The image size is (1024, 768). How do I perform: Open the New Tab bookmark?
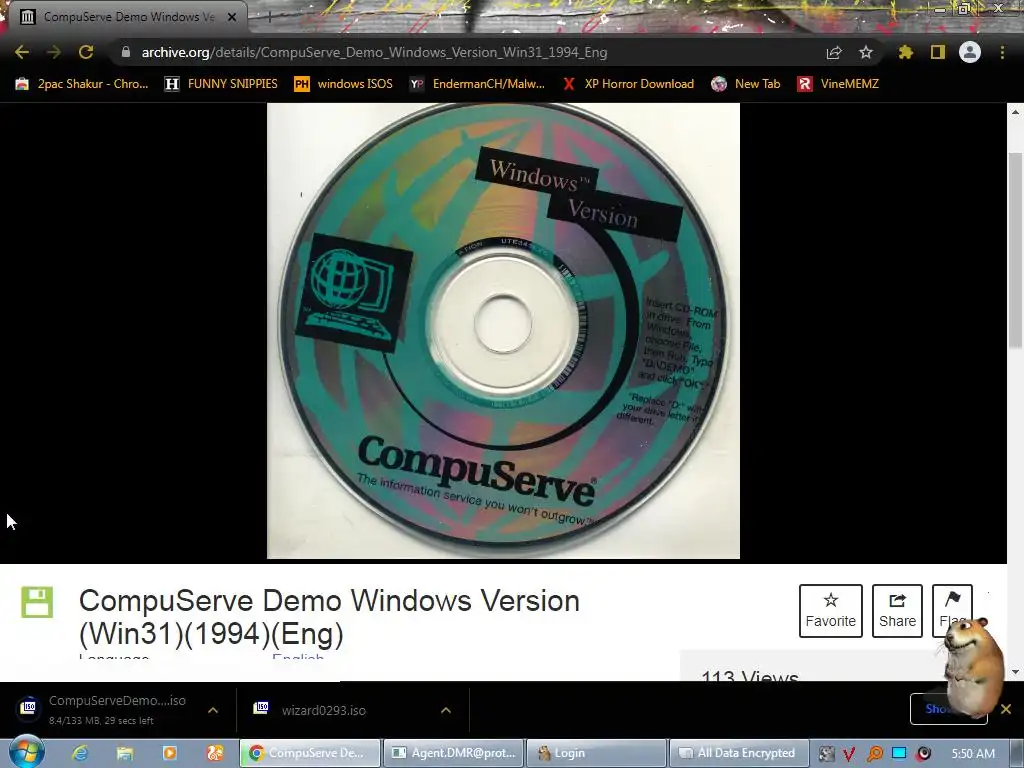[746, 84]
